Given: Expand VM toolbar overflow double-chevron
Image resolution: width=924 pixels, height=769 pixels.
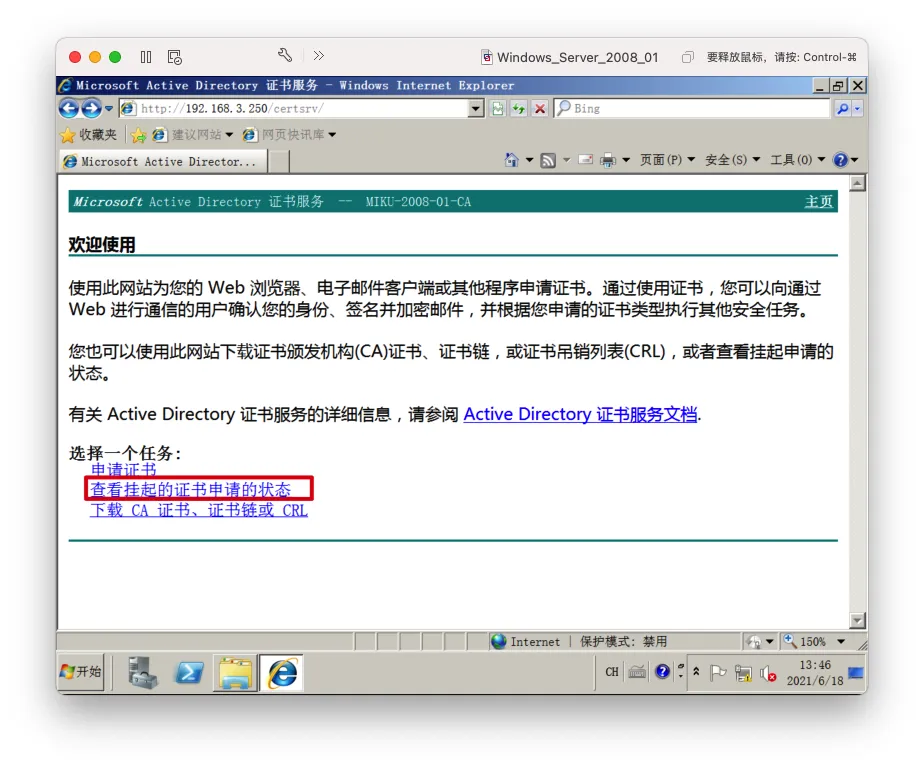Looking at the screenshot, I should pos(319,55).
